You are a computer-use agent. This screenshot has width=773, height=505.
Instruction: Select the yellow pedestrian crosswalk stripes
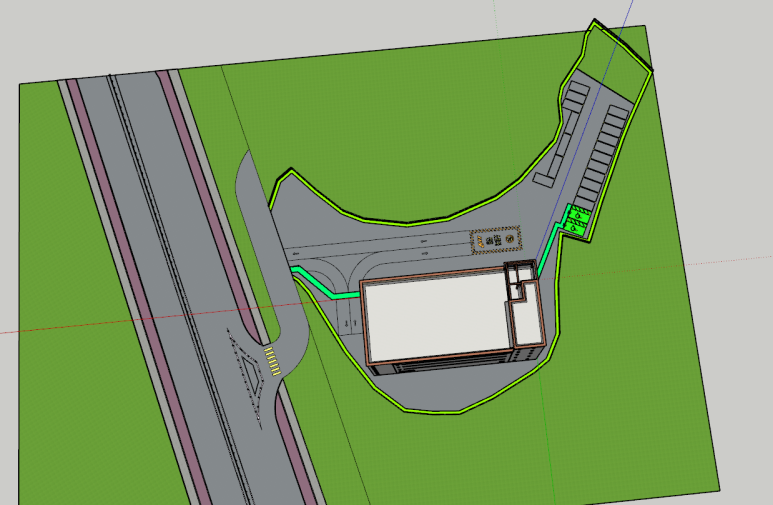pyautogui.click(x=273, y=361)
